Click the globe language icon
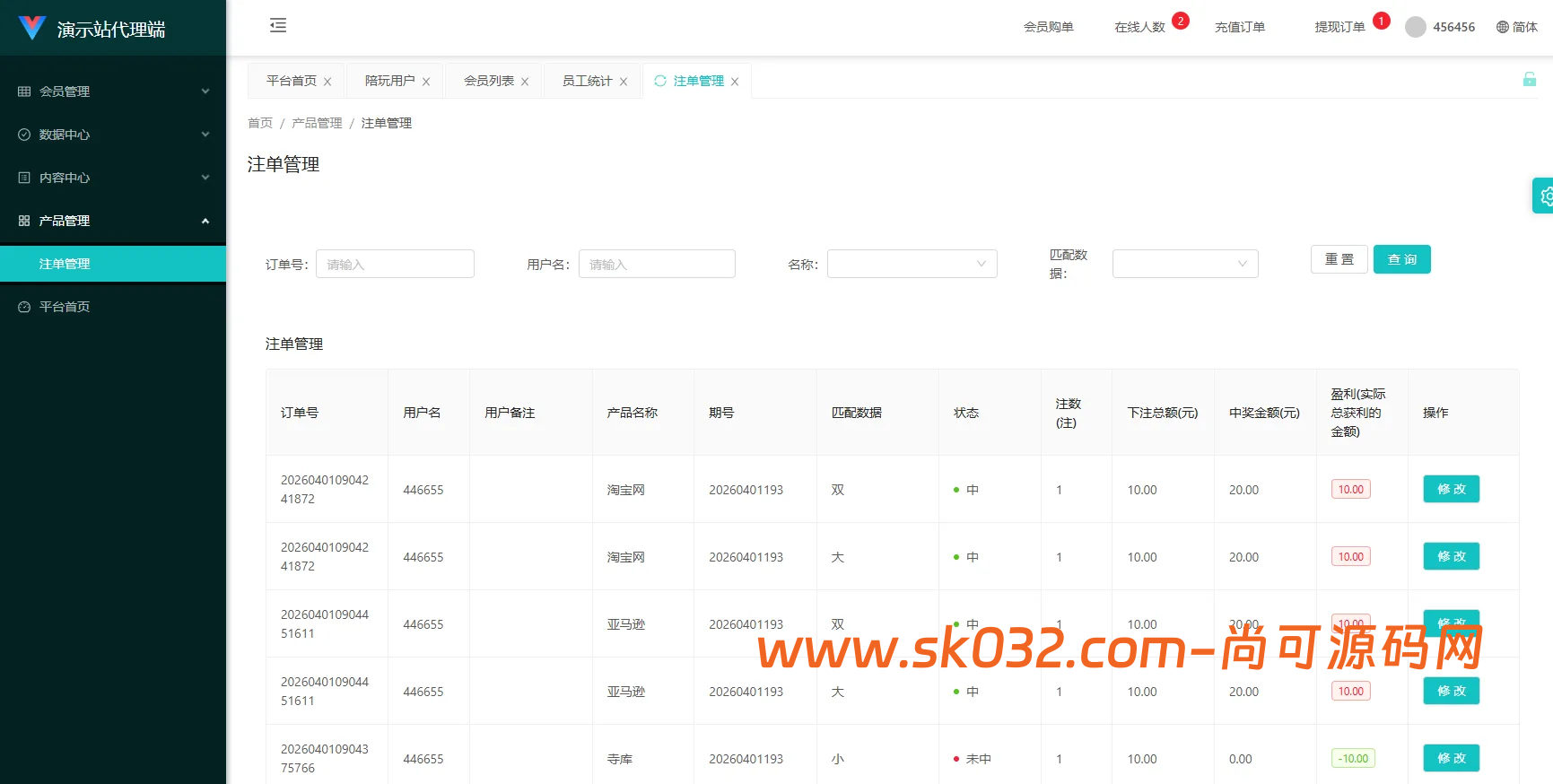This screenshot has width=1553, height=784. pos(1503,27)
